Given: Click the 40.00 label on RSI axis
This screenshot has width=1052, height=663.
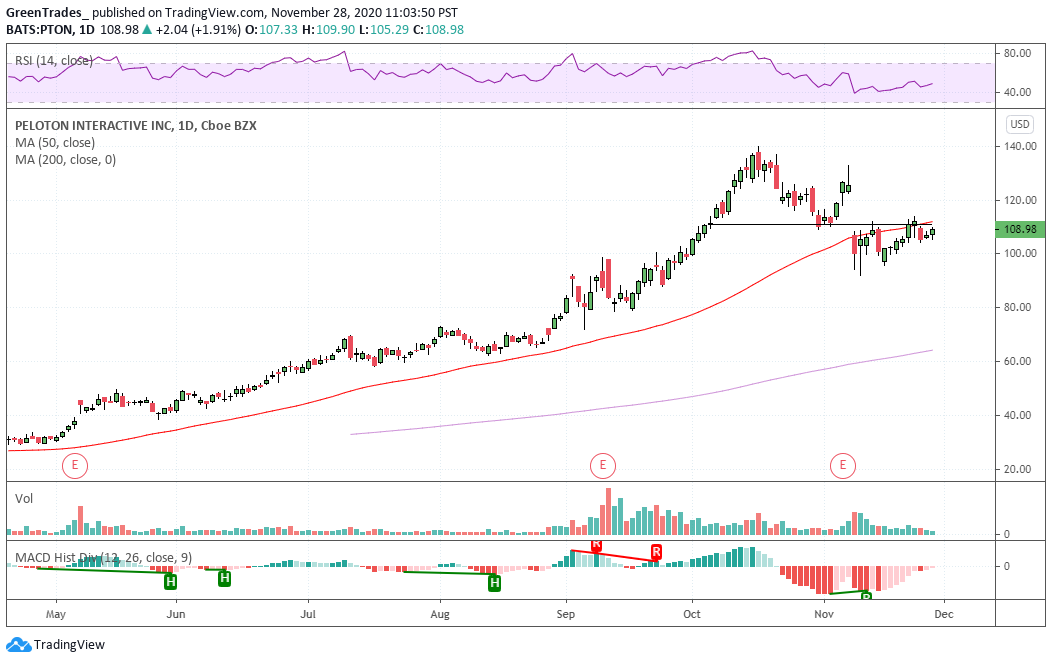Looking at the screenshot, I should [x=1018, y=92].
